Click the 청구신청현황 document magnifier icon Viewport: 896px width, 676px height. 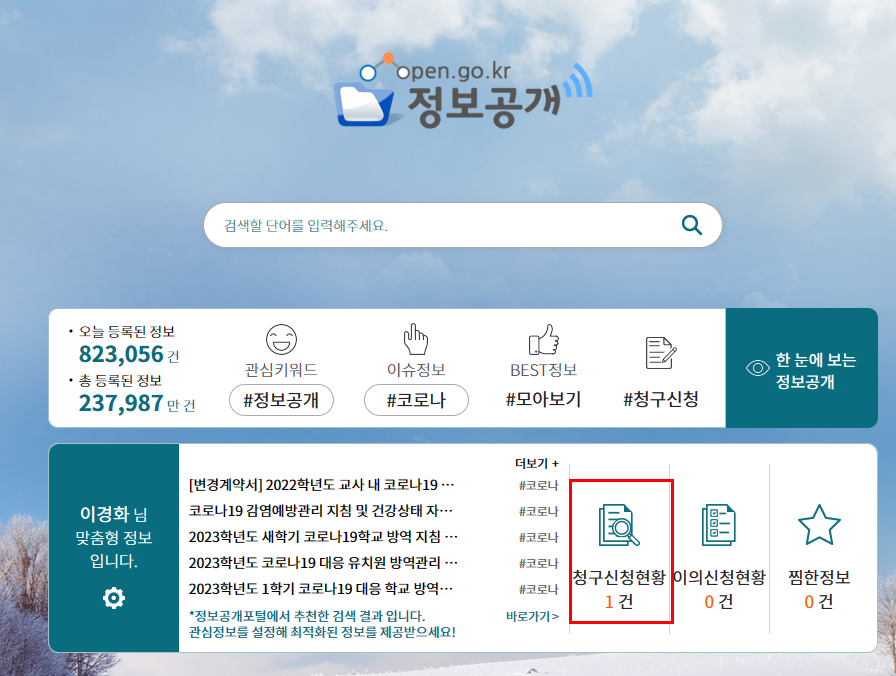[619, 525]
